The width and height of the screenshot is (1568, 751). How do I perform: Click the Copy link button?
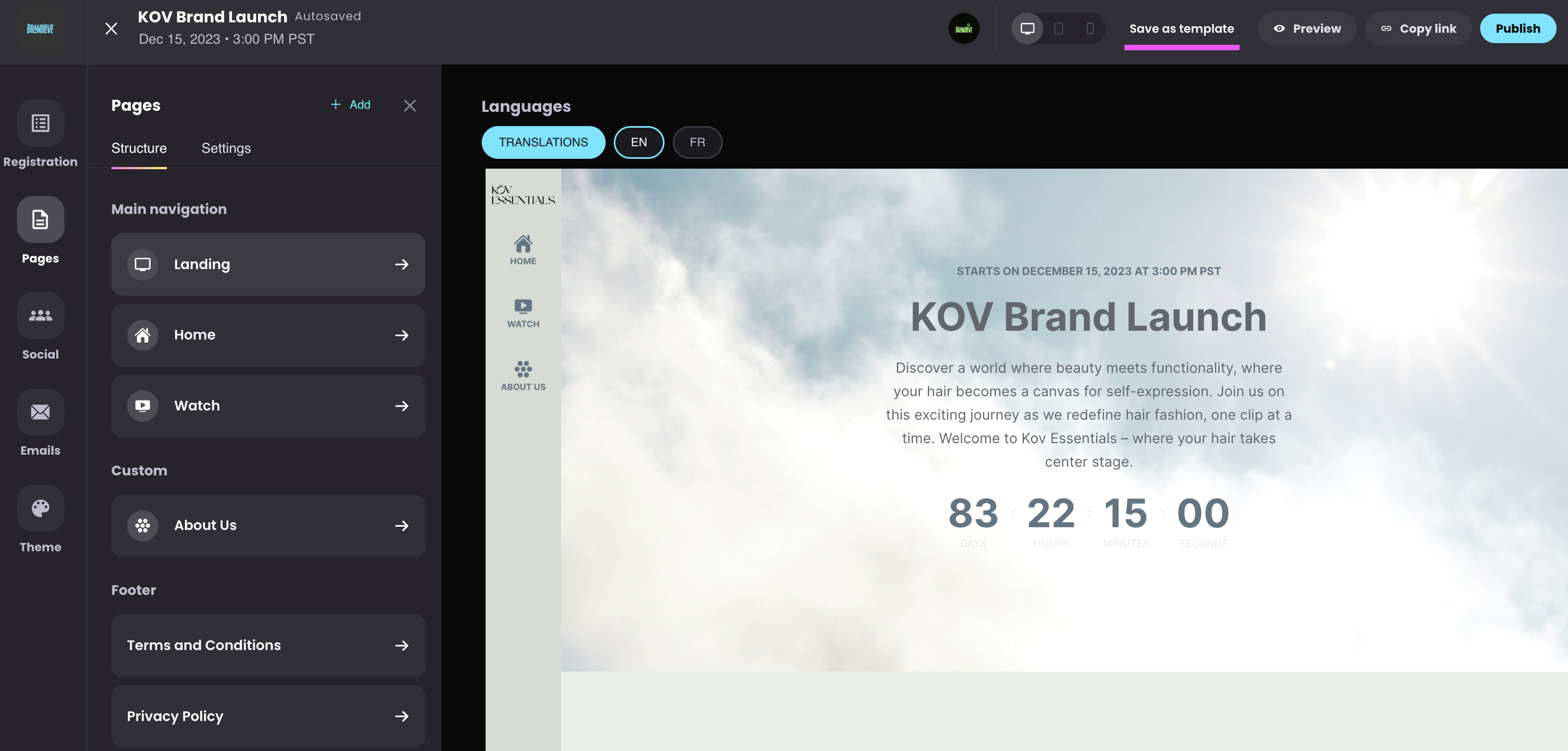tap(1419, 28)
